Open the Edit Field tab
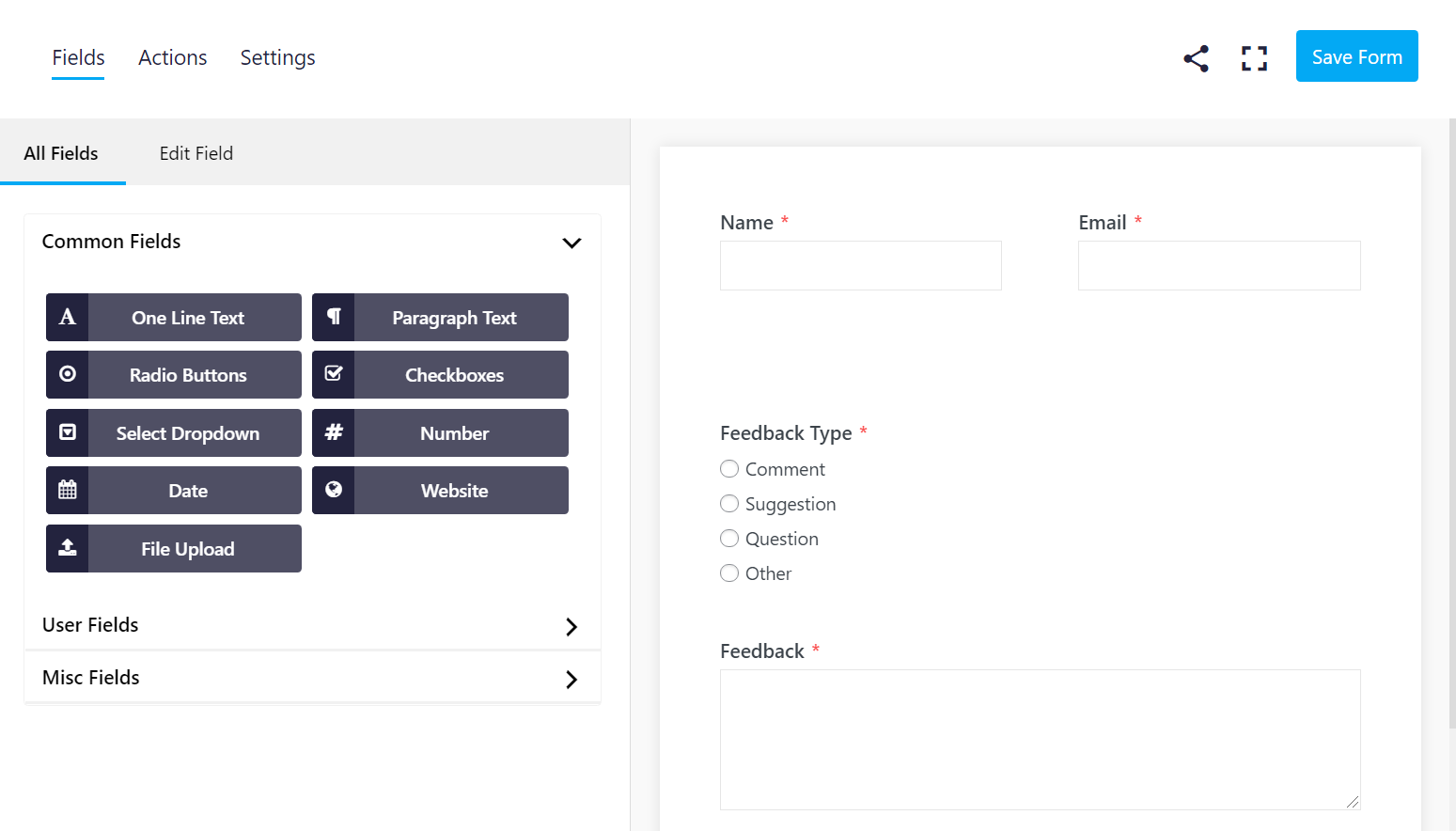Image resolution: width=1456 pixels, height=831 pixels. click(196, 153)
